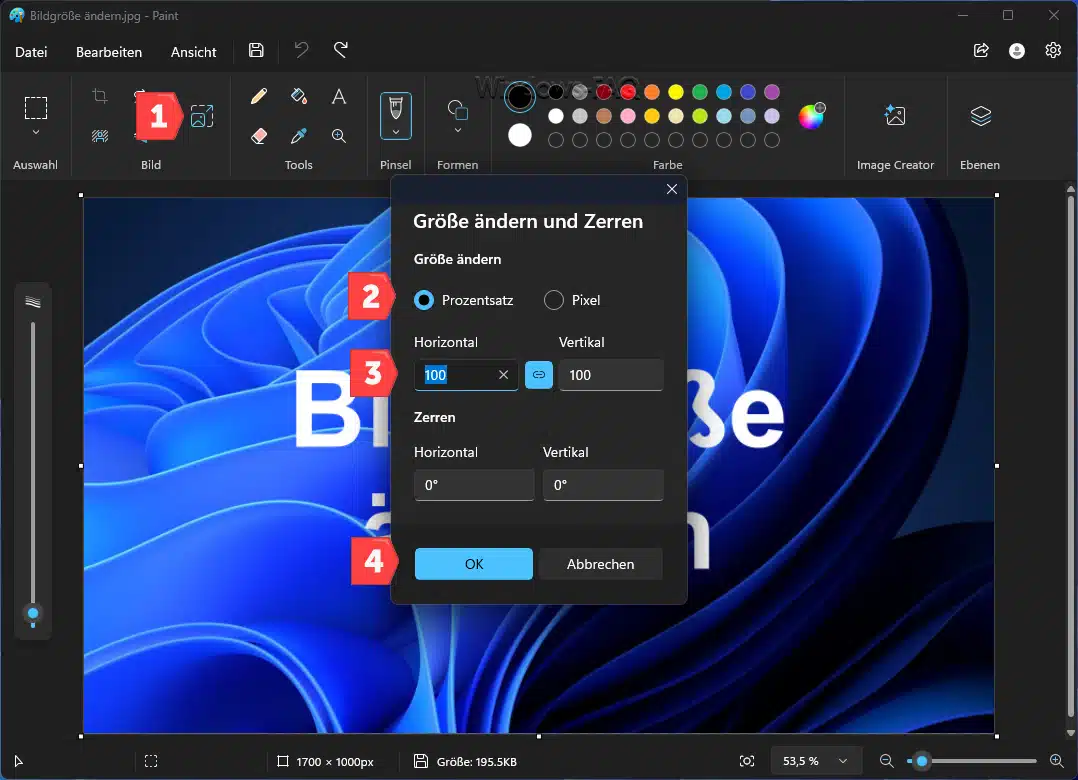Toggle the aspect ratio link button
The height and width of the screenshot is (780, 1078).
coord(539,375)
